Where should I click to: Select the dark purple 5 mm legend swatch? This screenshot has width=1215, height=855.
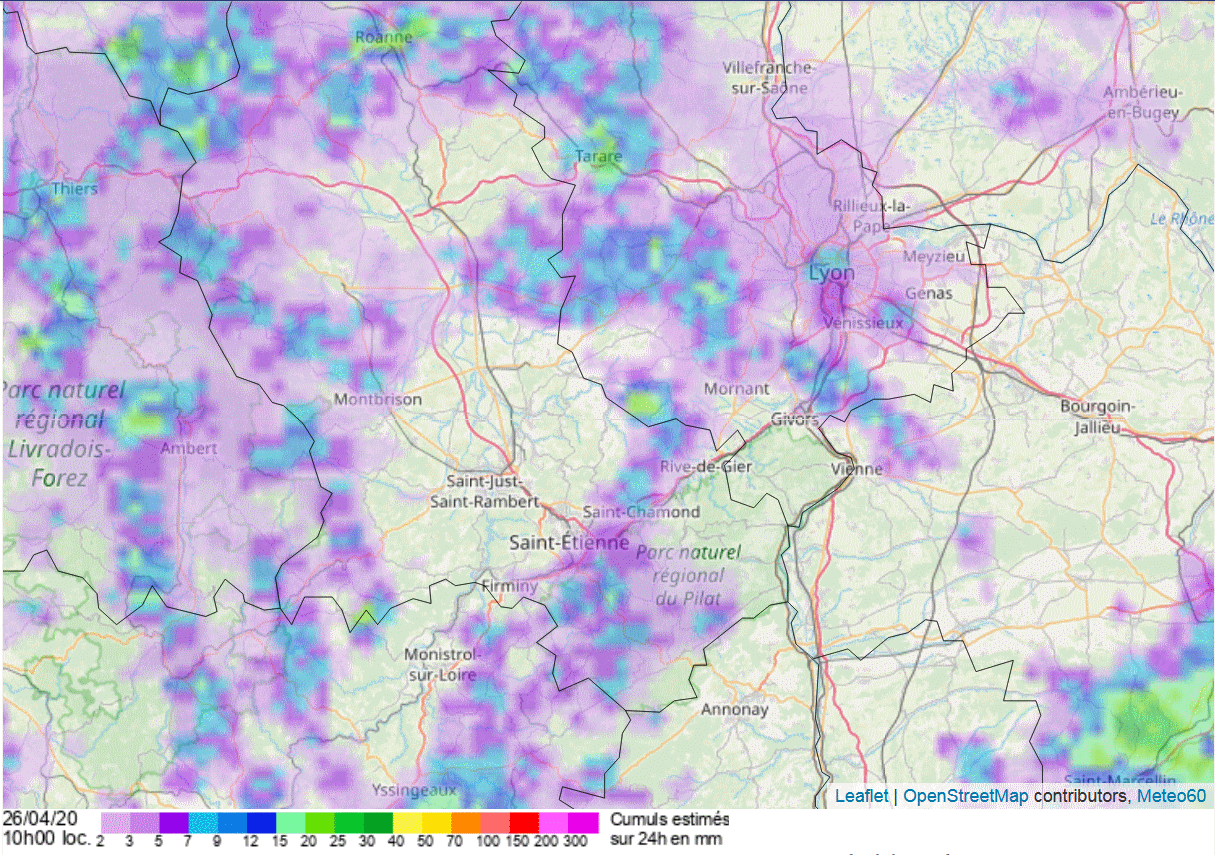click(174, 822)
